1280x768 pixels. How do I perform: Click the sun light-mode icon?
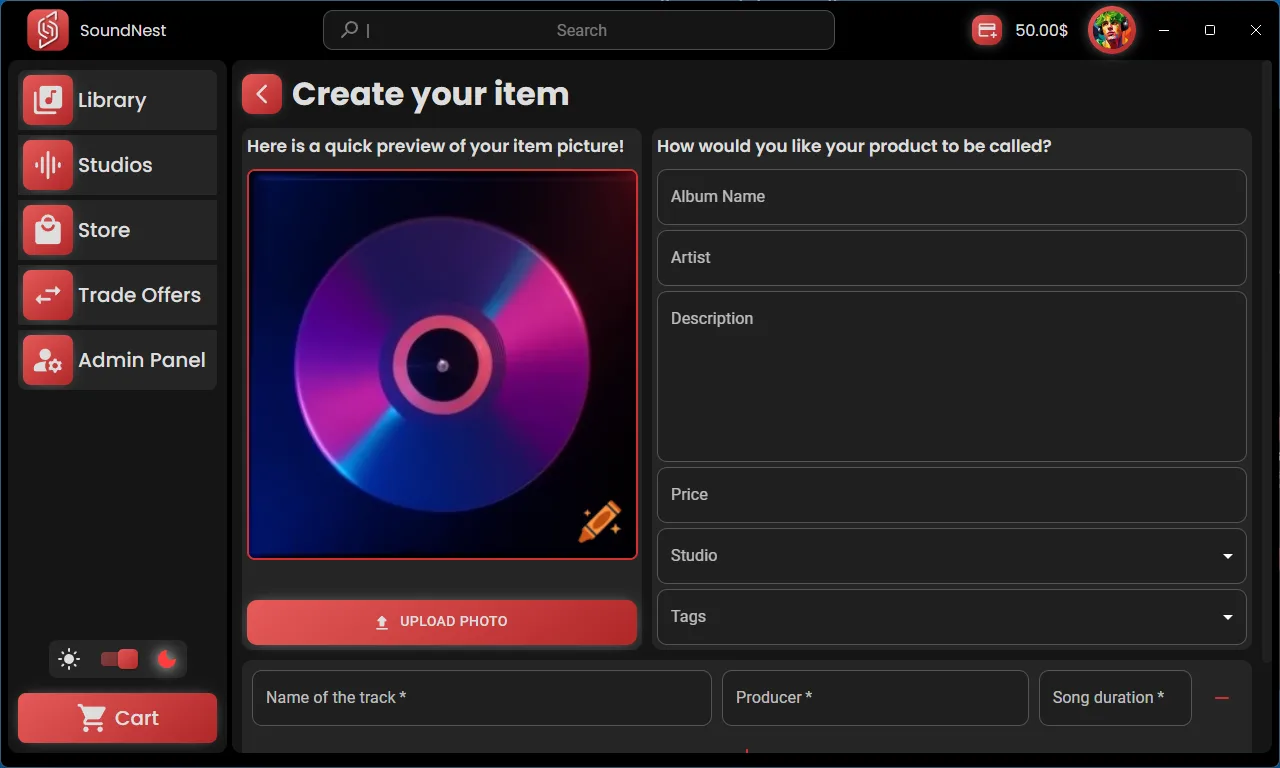click(69, 659)
